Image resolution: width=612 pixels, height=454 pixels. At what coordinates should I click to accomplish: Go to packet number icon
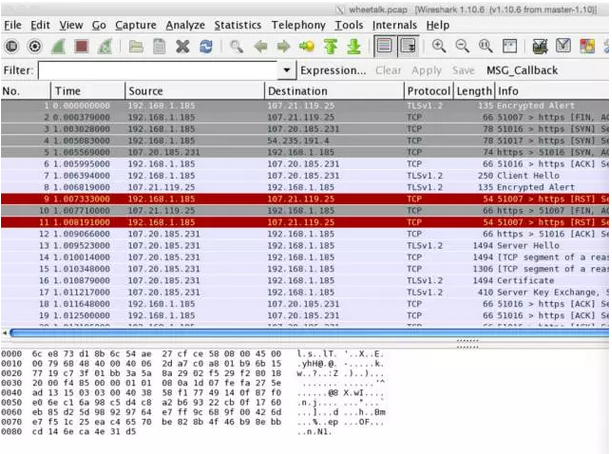[307, 46]
